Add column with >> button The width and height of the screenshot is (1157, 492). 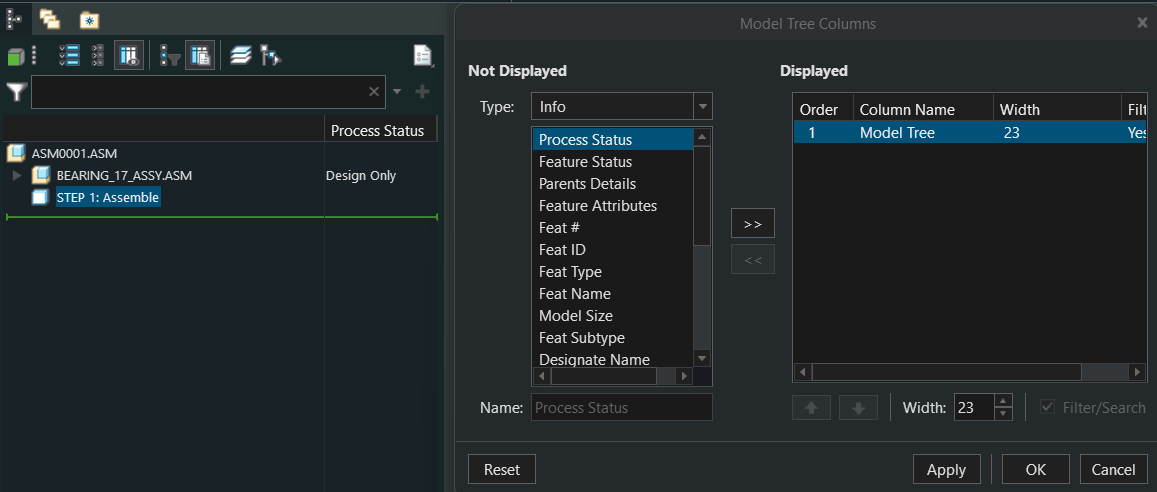click(753, 224)
